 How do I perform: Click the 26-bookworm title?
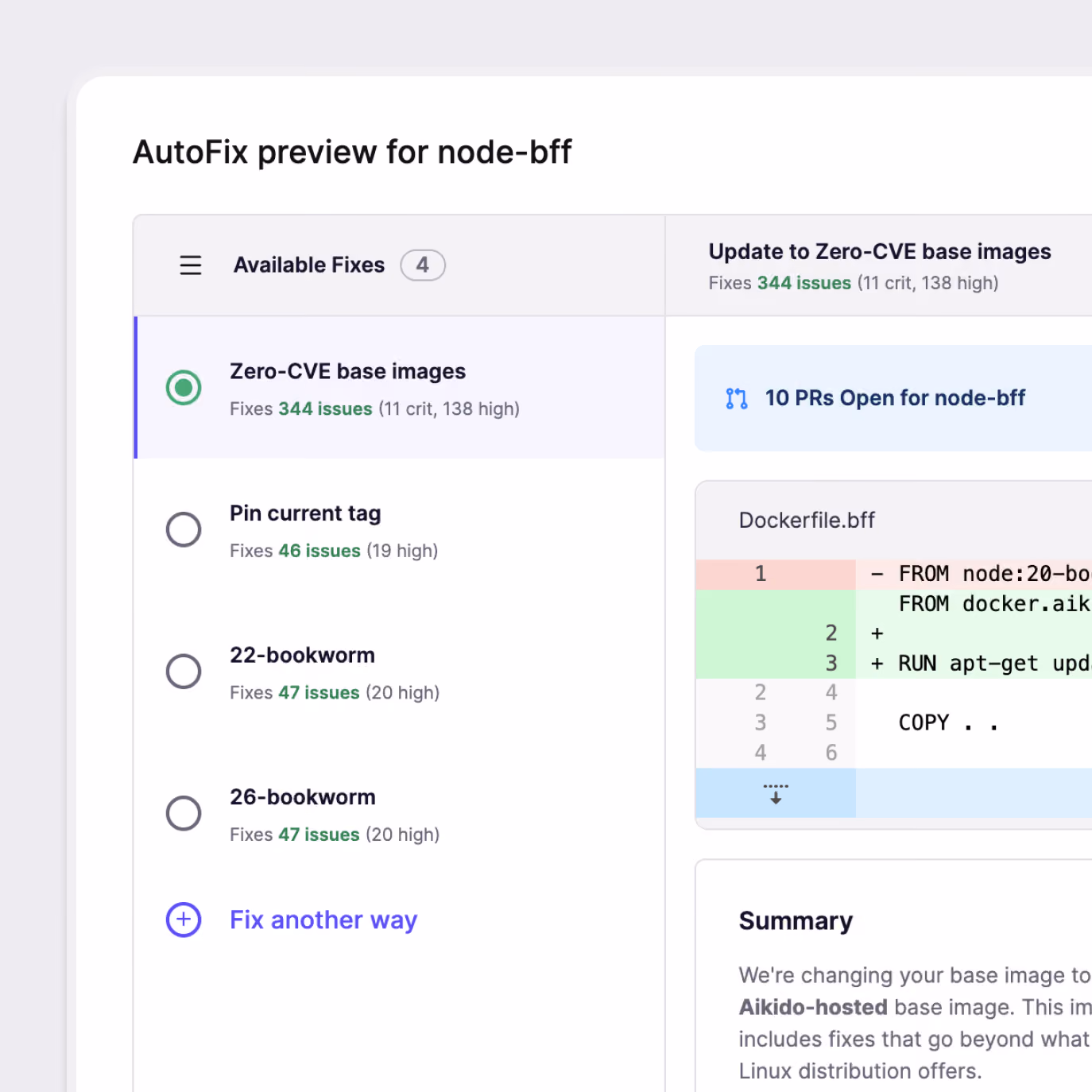tap(303, 797)
